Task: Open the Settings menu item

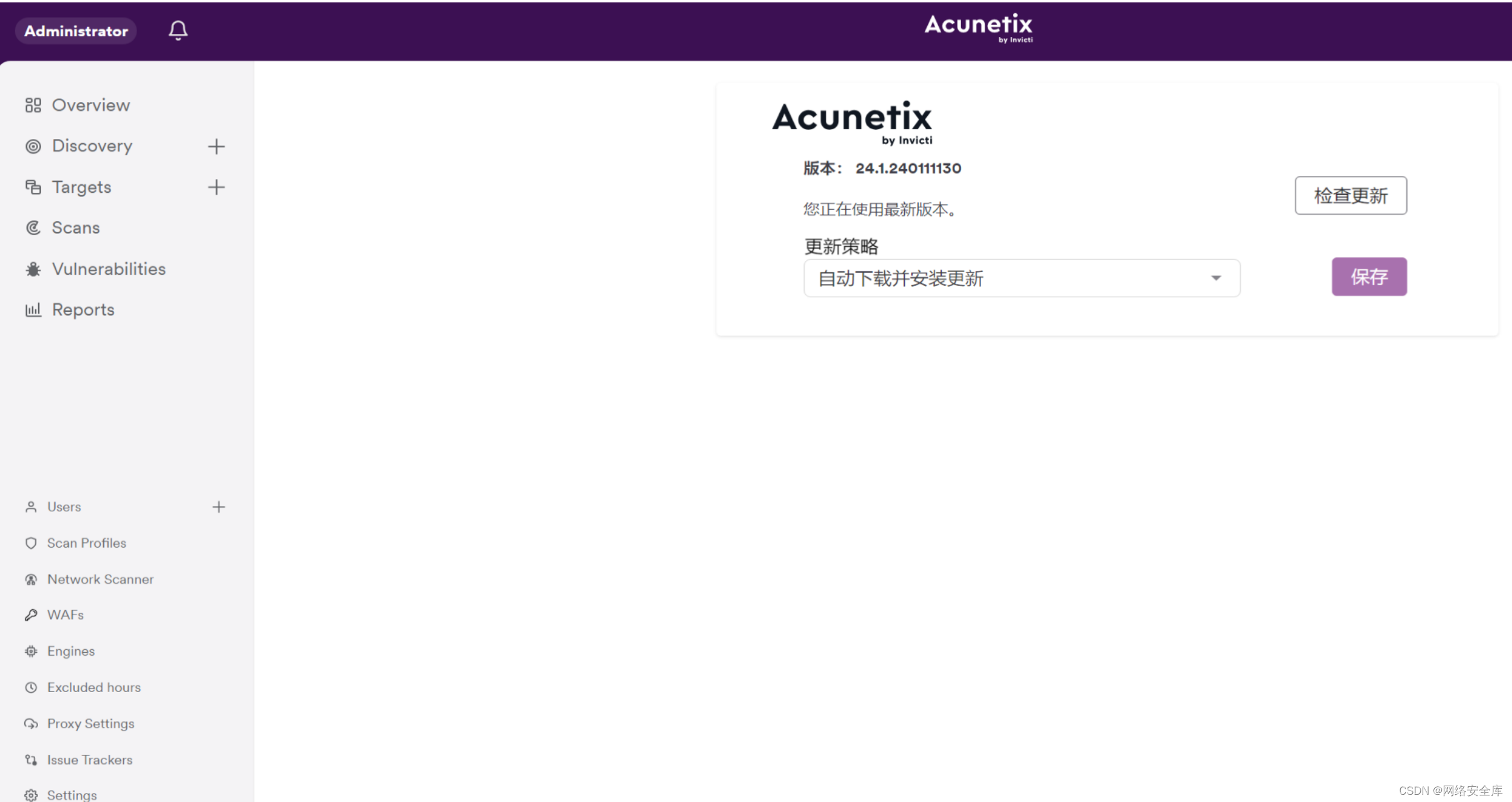Action: coord(72,795)
